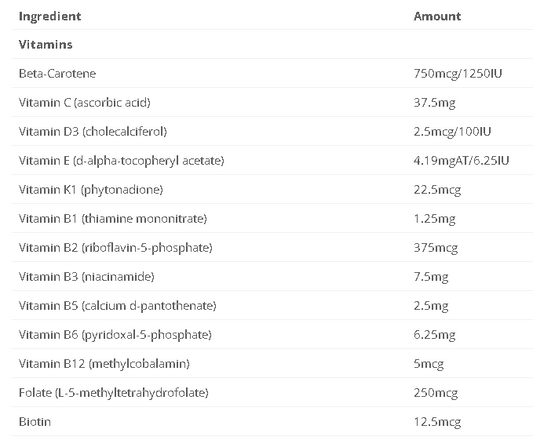Click the 750mcg/1250IU amount value
The width and height of the screenshot is (533, 440).
tap(458, 73)
